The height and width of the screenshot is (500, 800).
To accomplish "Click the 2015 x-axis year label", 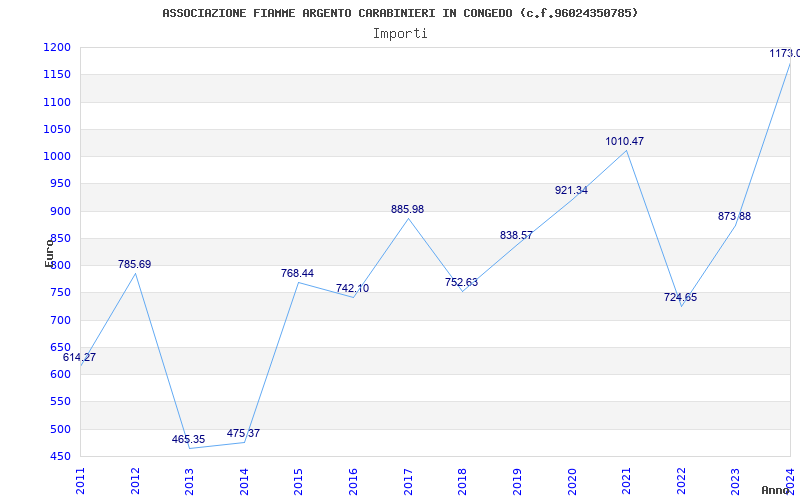I will tap(299, 481).
